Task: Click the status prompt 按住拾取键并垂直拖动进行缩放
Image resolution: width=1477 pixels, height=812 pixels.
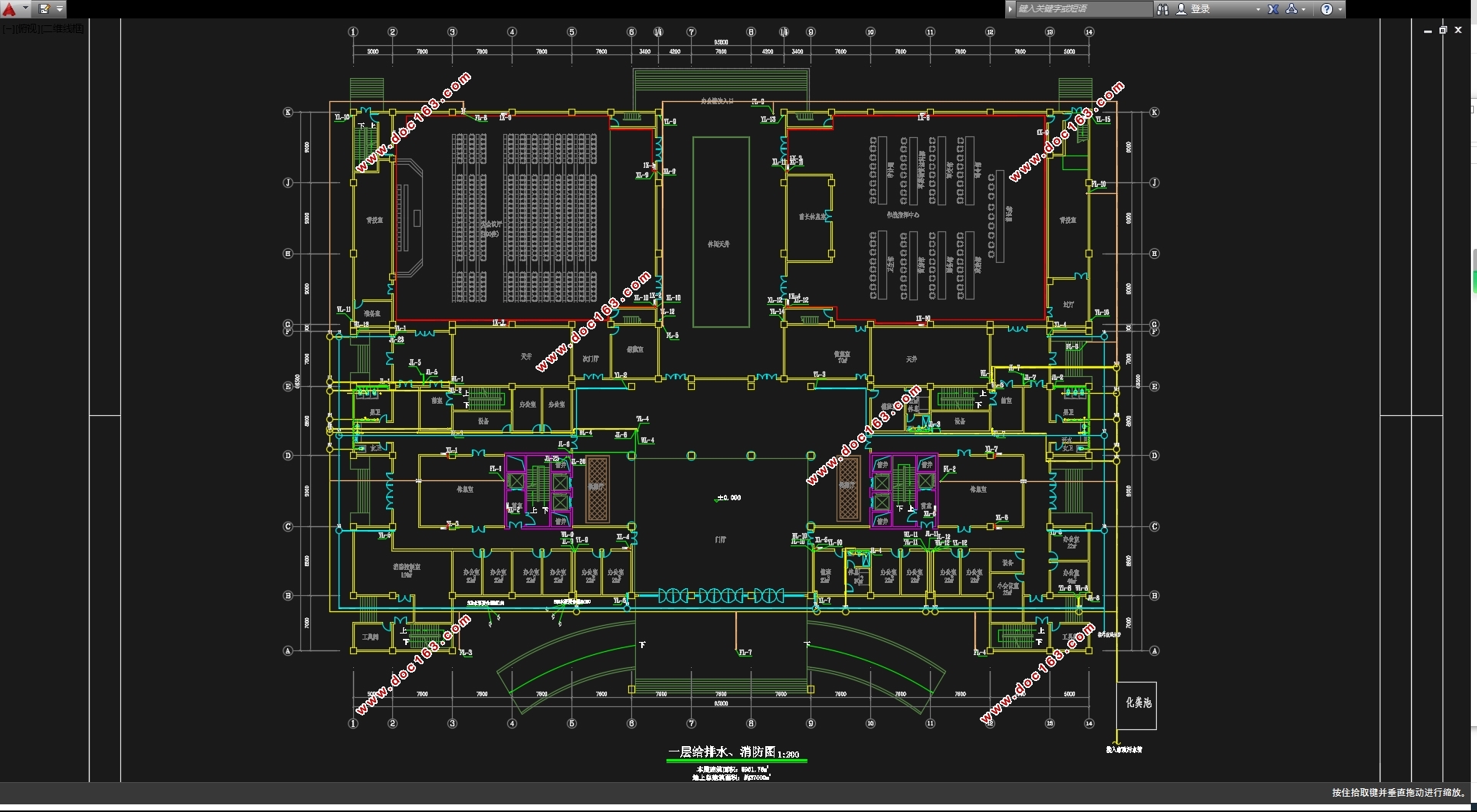Action: [1399, 793]
